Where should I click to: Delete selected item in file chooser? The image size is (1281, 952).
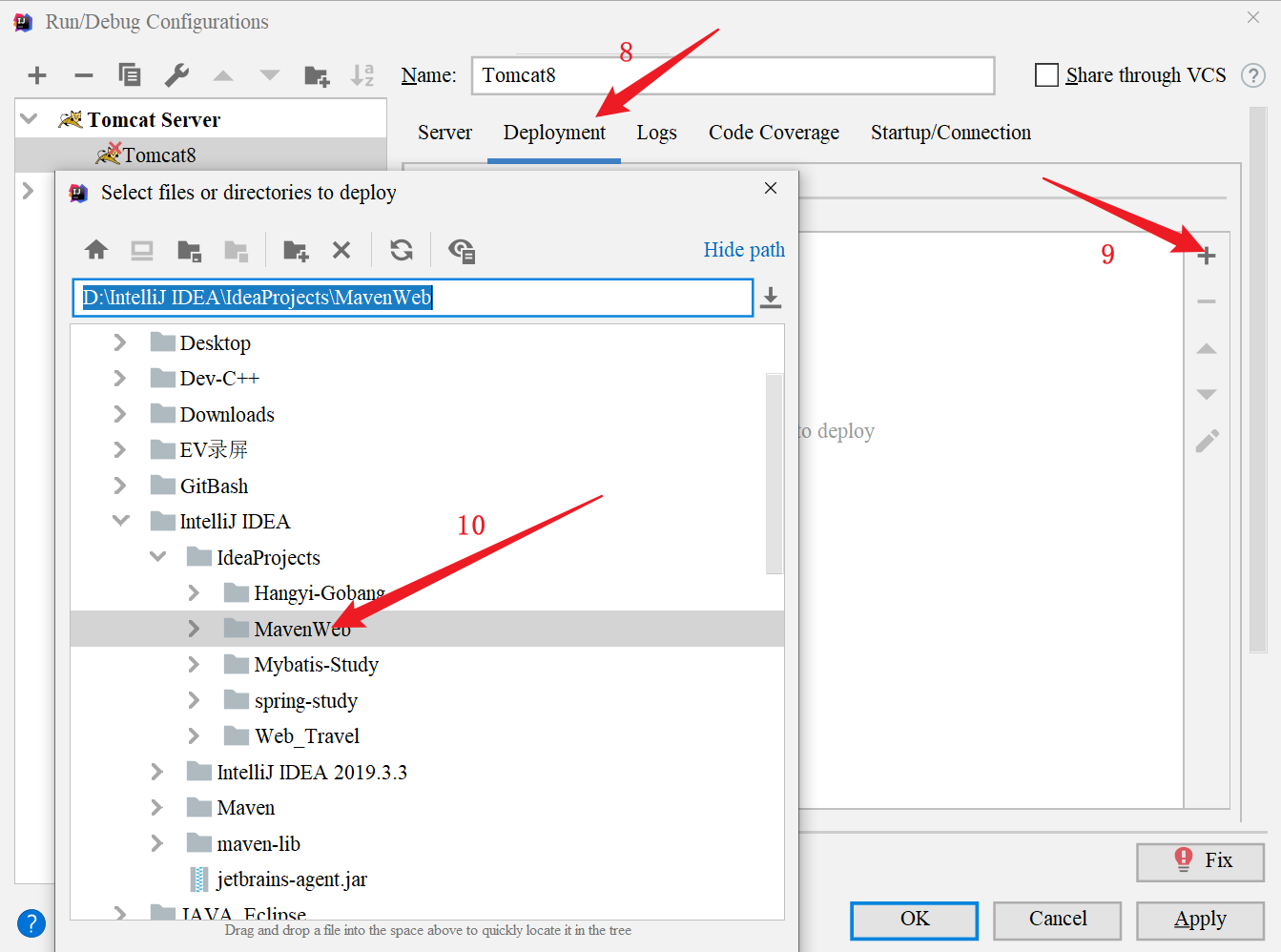tap(341, 250)
